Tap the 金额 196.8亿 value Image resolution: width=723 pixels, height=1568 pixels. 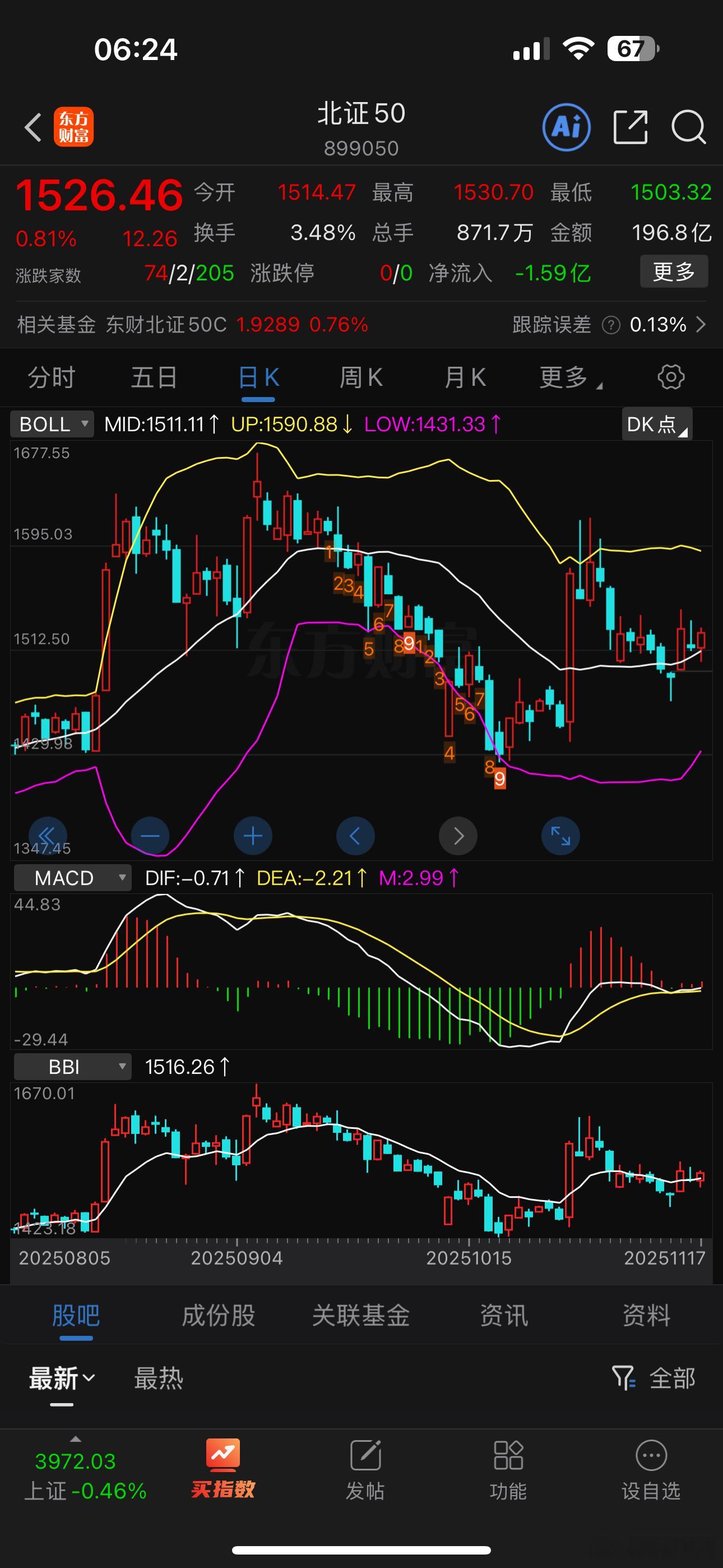(672, 233)
